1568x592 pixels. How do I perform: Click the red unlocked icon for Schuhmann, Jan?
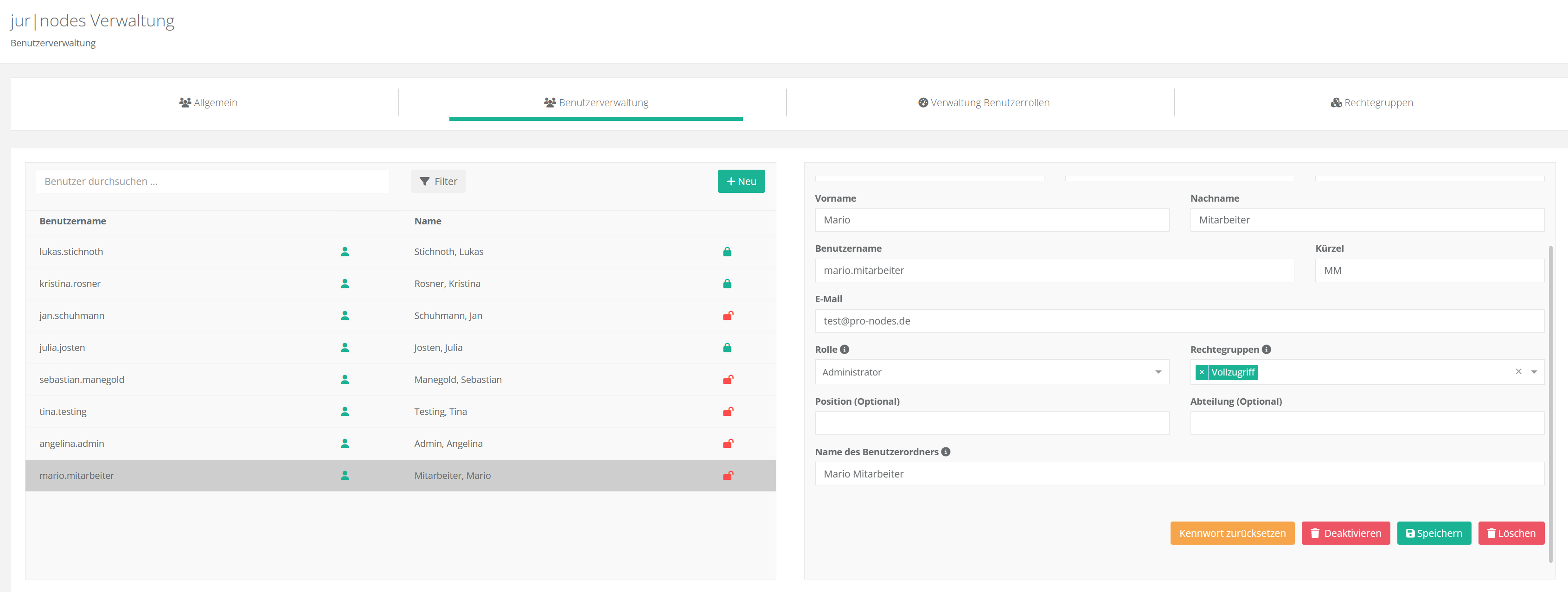click(x=727, y=316)
